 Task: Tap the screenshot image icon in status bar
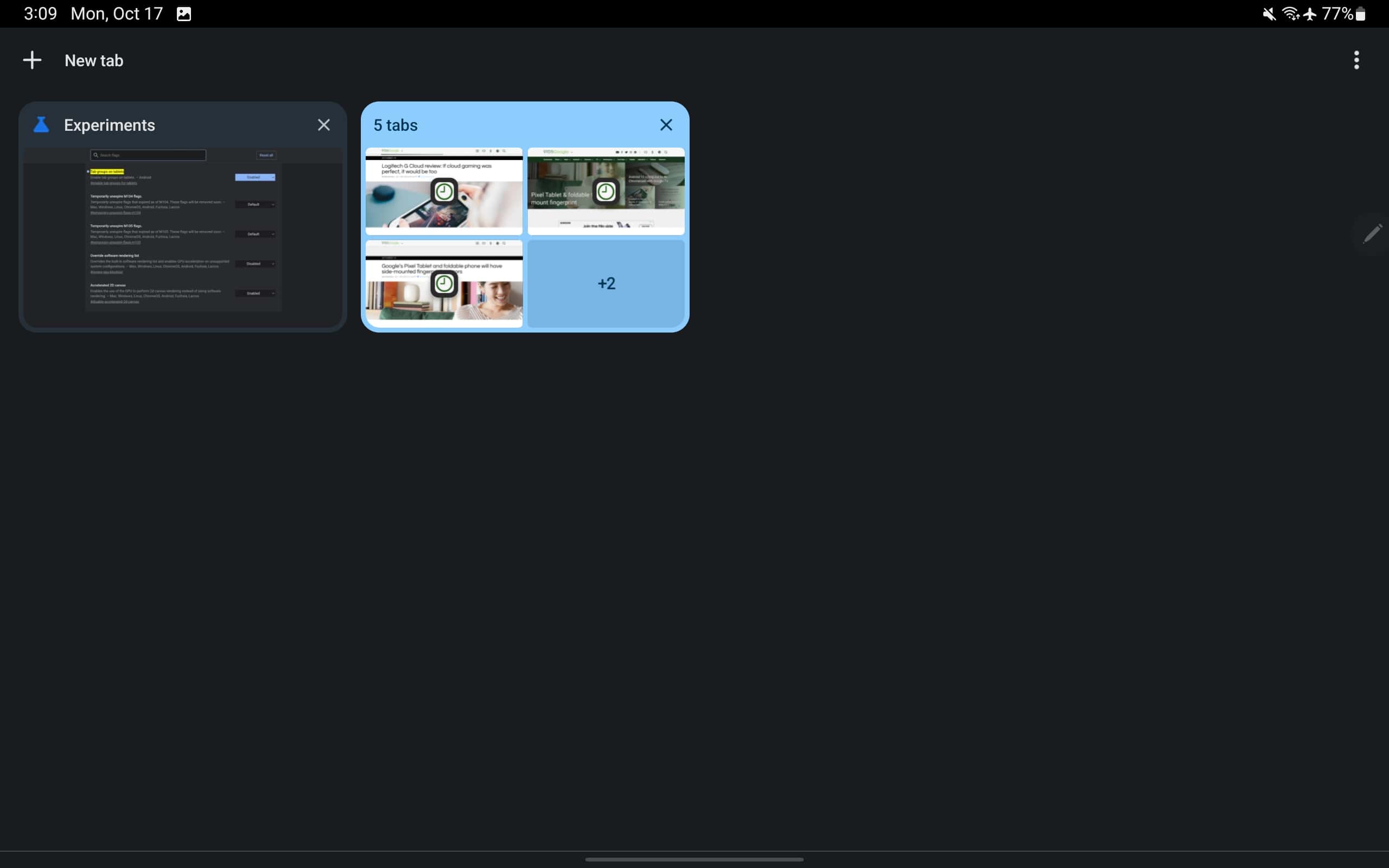click(x=184, y=14)
